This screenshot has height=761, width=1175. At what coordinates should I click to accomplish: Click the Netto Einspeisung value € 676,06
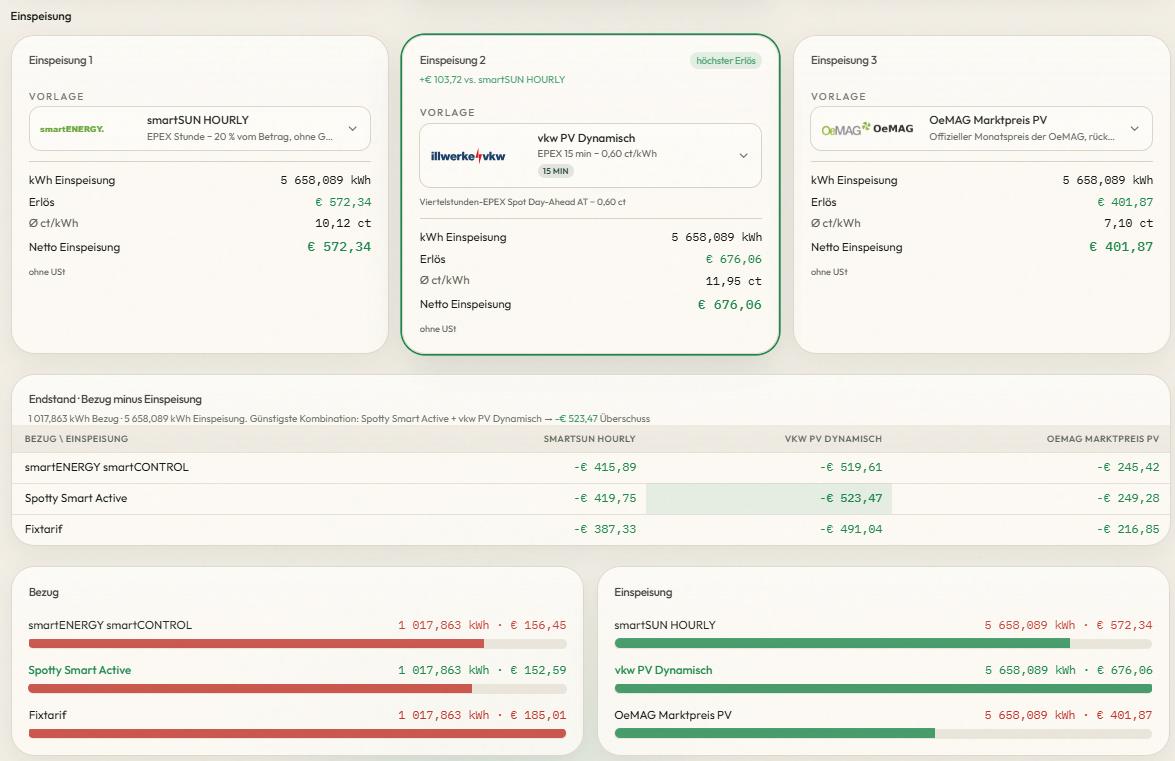pyautogui.click(x=729, y=304)
